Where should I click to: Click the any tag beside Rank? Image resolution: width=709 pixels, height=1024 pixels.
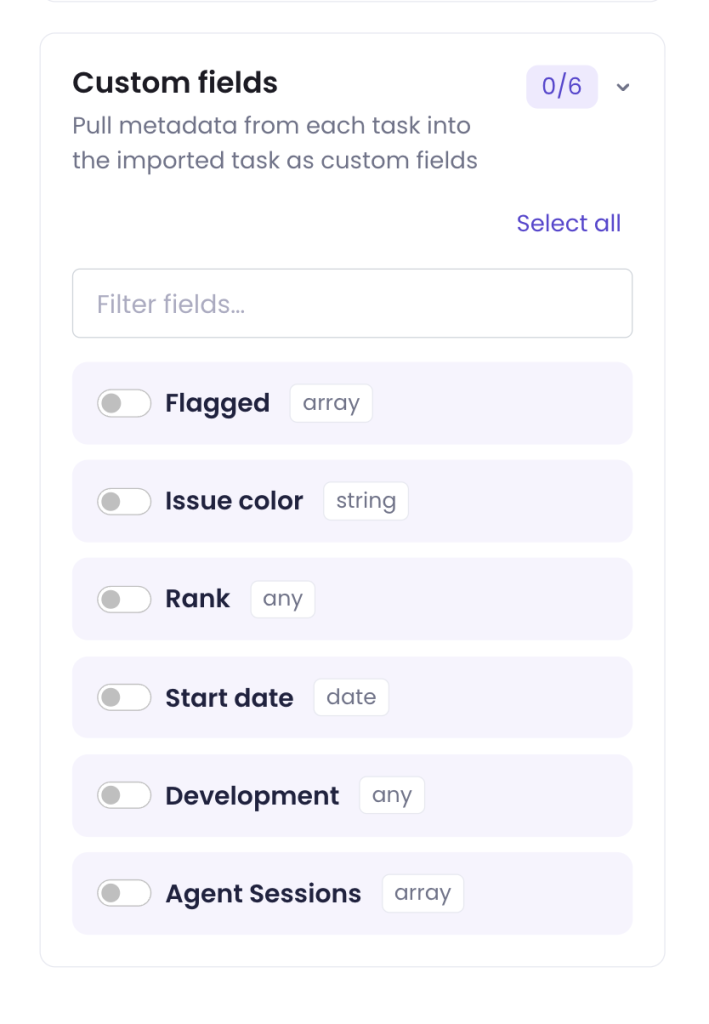[x=283, y=599]
